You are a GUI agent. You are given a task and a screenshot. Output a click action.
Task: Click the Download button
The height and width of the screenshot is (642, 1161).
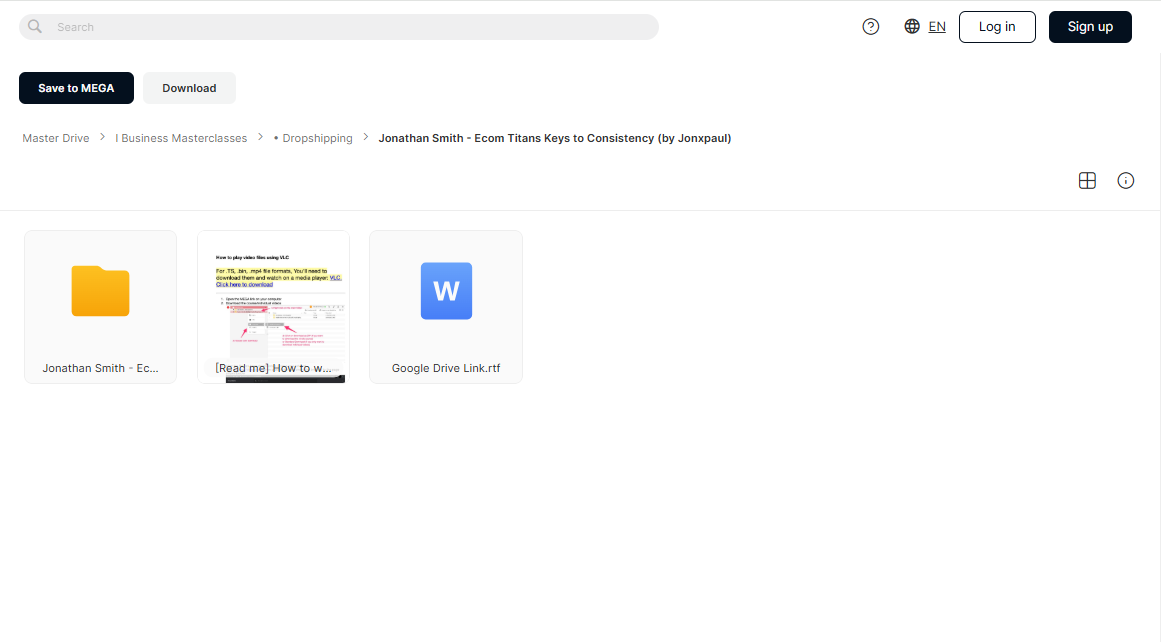point(190,88)
